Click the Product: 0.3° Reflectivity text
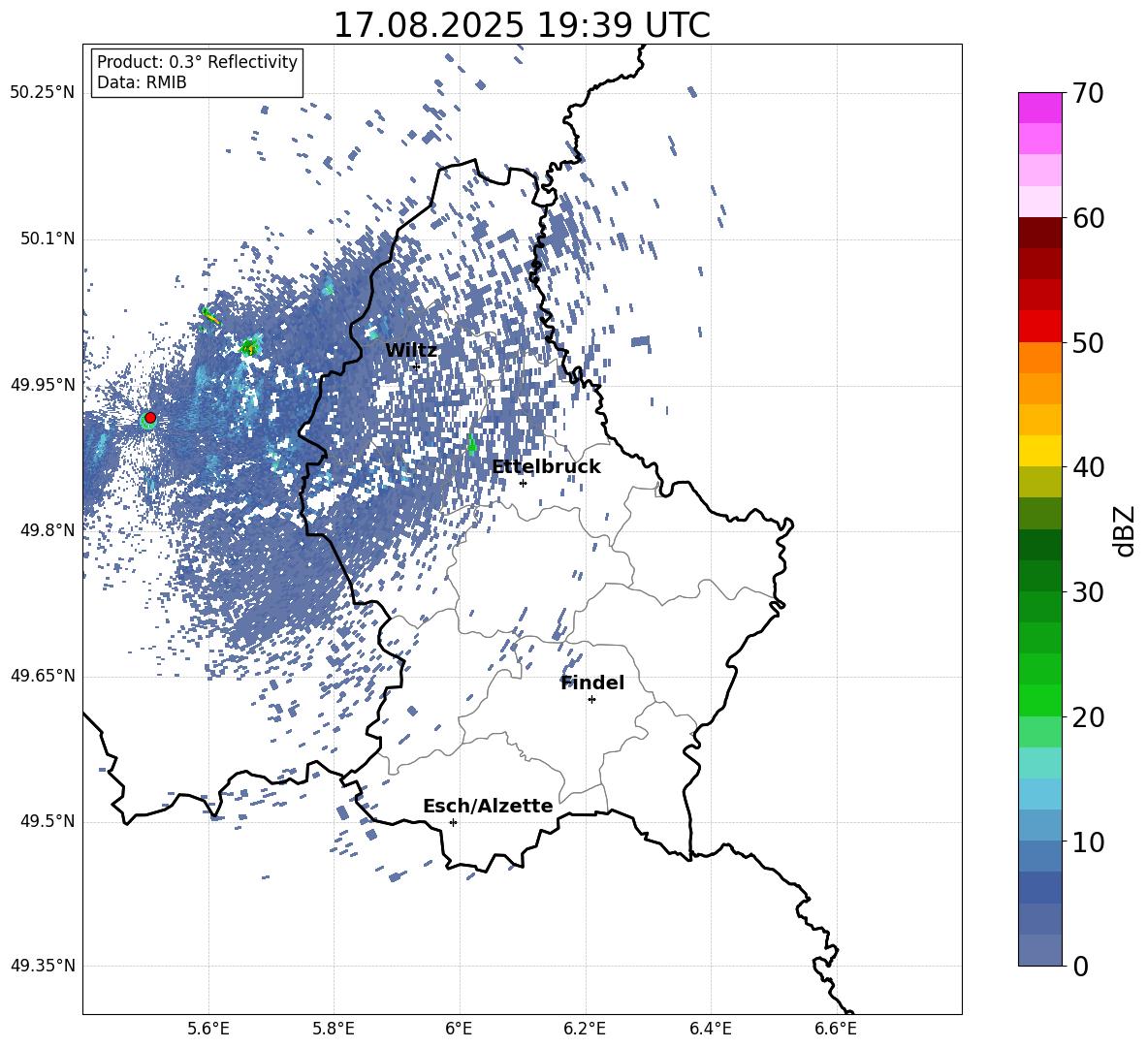This screenshot has width=1148, height=1048. coord(197,62)
